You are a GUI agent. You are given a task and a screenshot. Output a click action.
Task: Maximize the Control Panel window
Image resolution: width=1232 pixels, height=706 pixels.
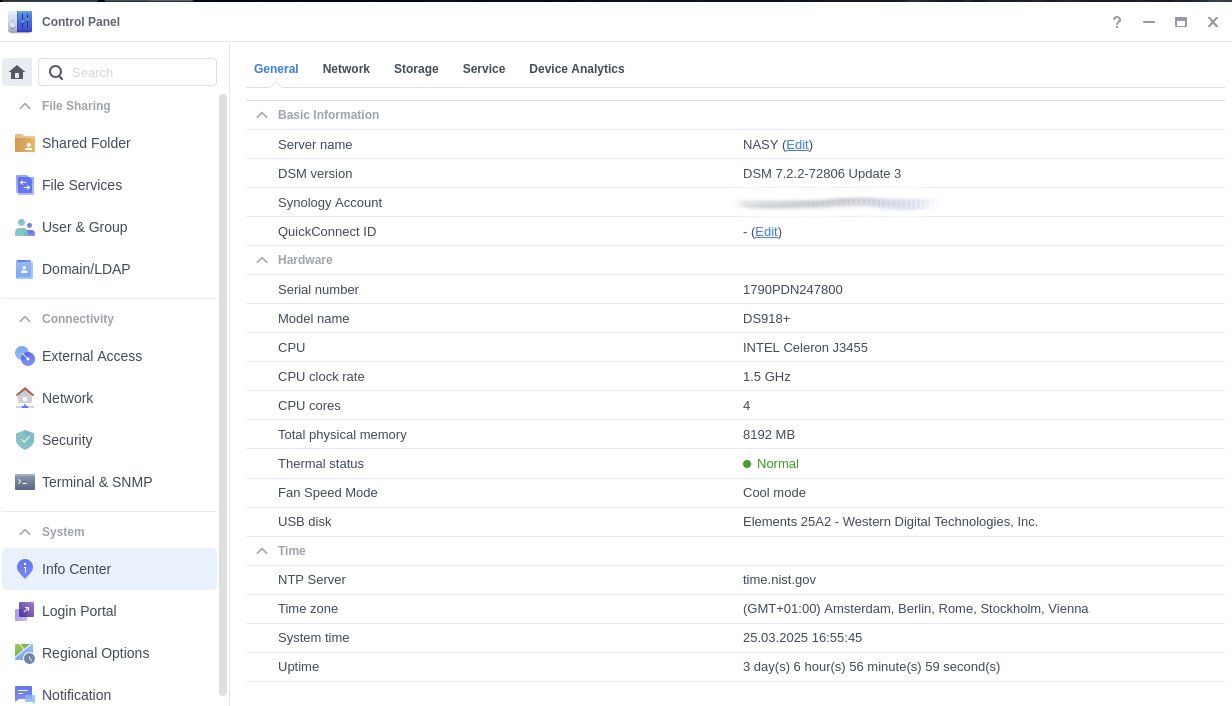tap(1181, 22)
